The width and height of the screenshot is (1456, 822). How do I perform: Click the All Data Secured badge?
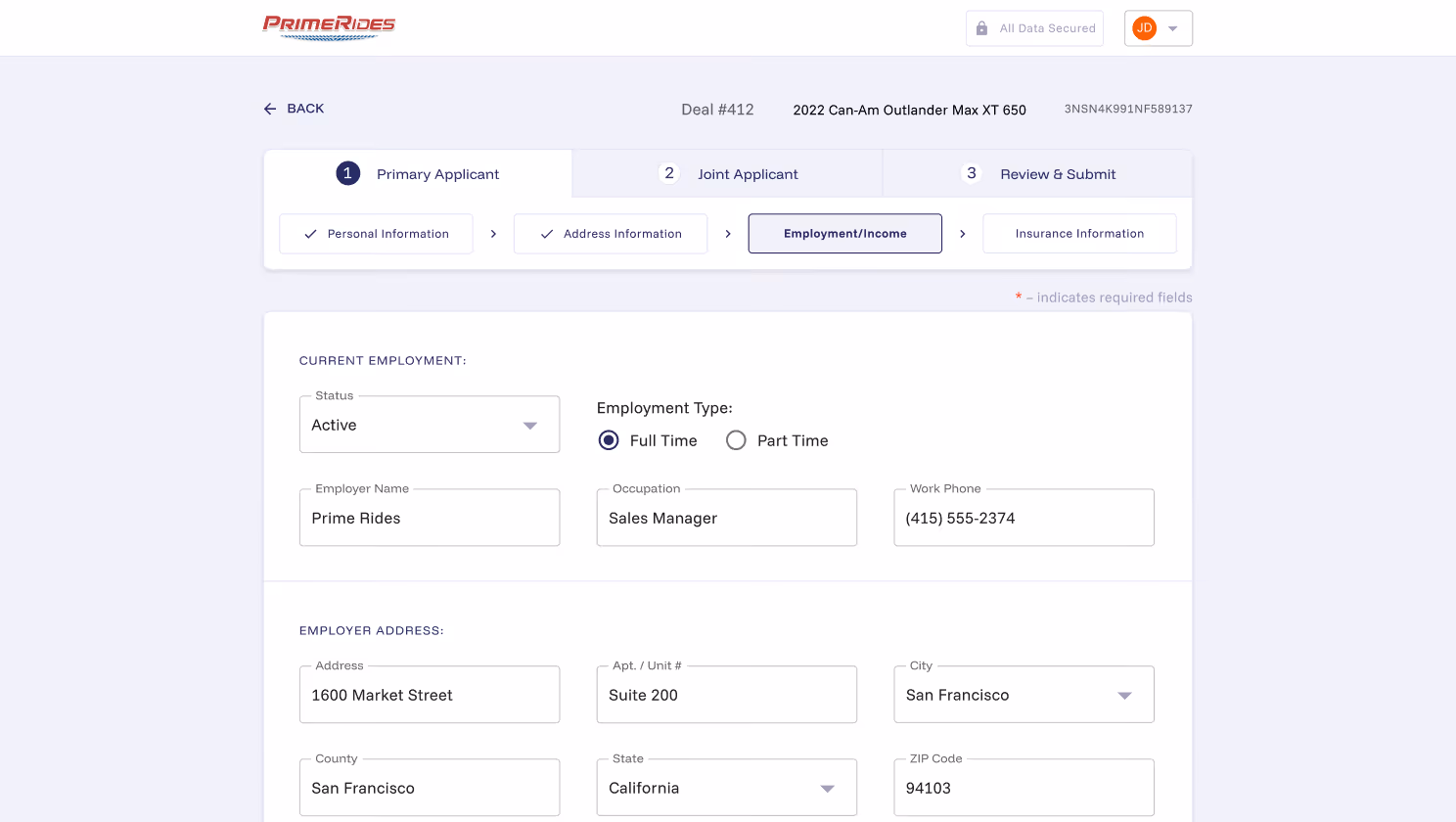(1034, 28)
